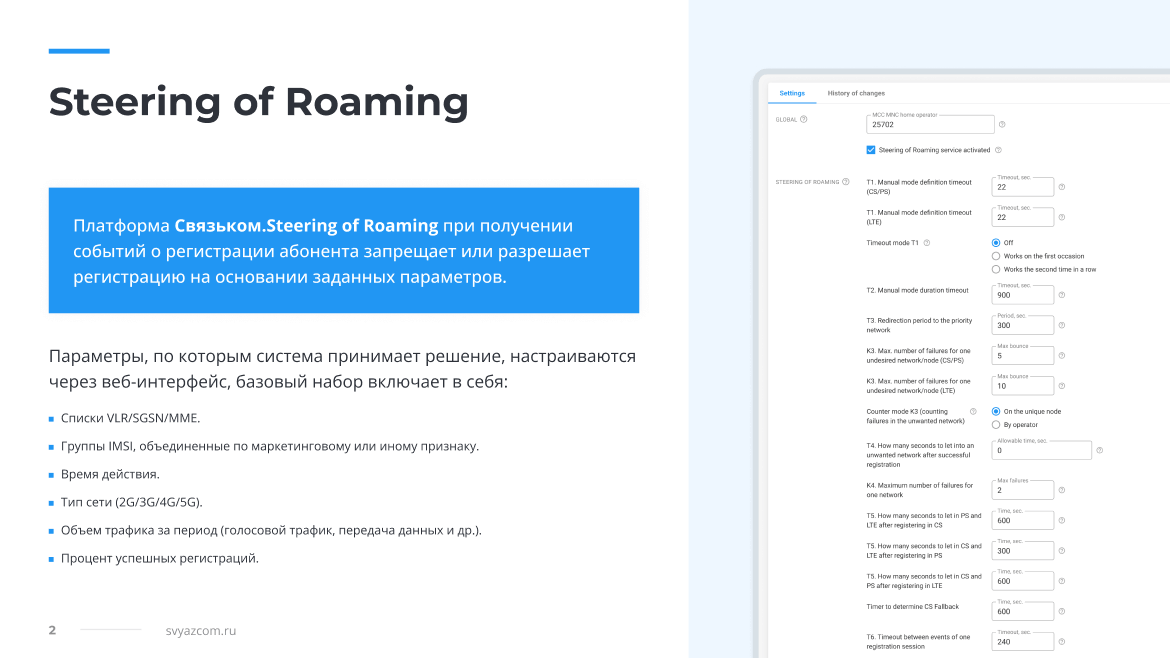Click MCC MNC home operator field 25702

[930, 124]
